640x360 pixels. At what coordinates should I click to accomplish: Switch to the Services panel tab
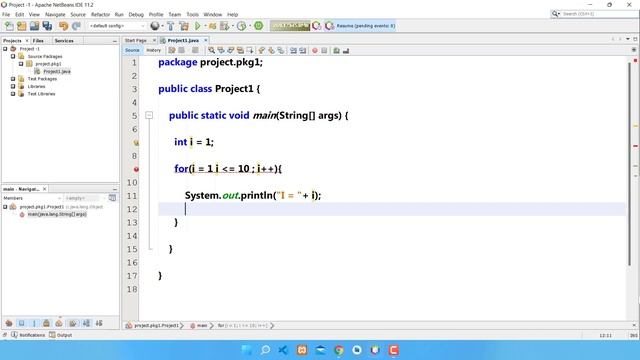pos(64,41)
